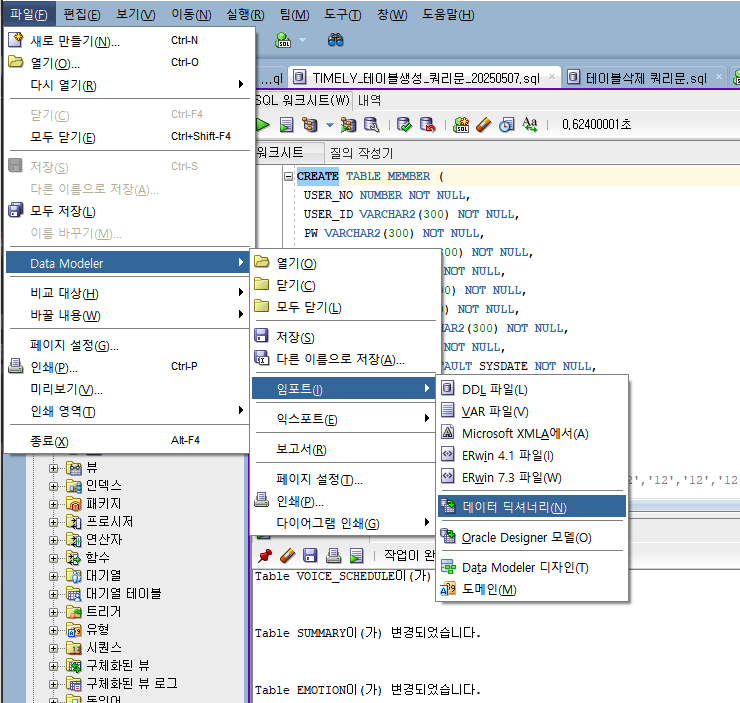Switch to 질의 작성기 tab
Viewport: 740px width, 703px height.
click(361, 153)
